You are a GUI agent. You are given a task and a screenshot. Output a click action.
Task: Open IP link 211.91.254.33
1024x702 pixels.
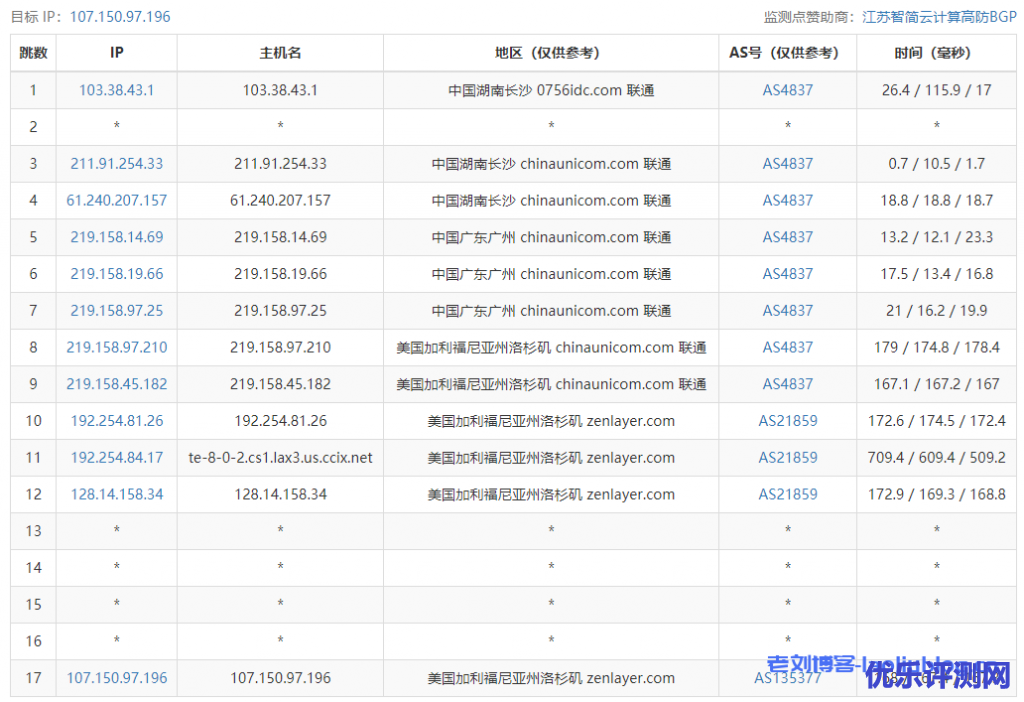click(116, 164)
